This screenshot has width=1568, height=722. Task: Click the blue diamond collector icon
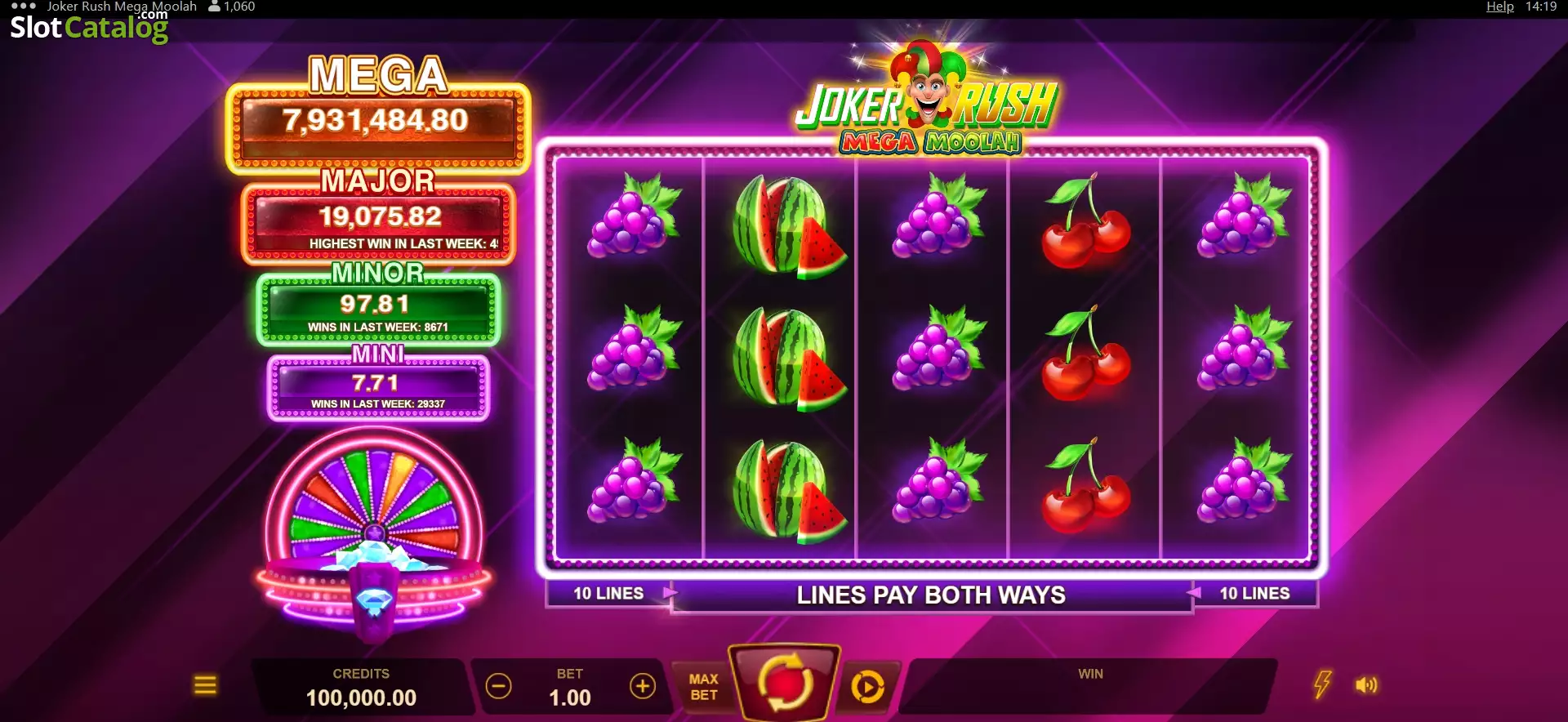tap(375, 603)
